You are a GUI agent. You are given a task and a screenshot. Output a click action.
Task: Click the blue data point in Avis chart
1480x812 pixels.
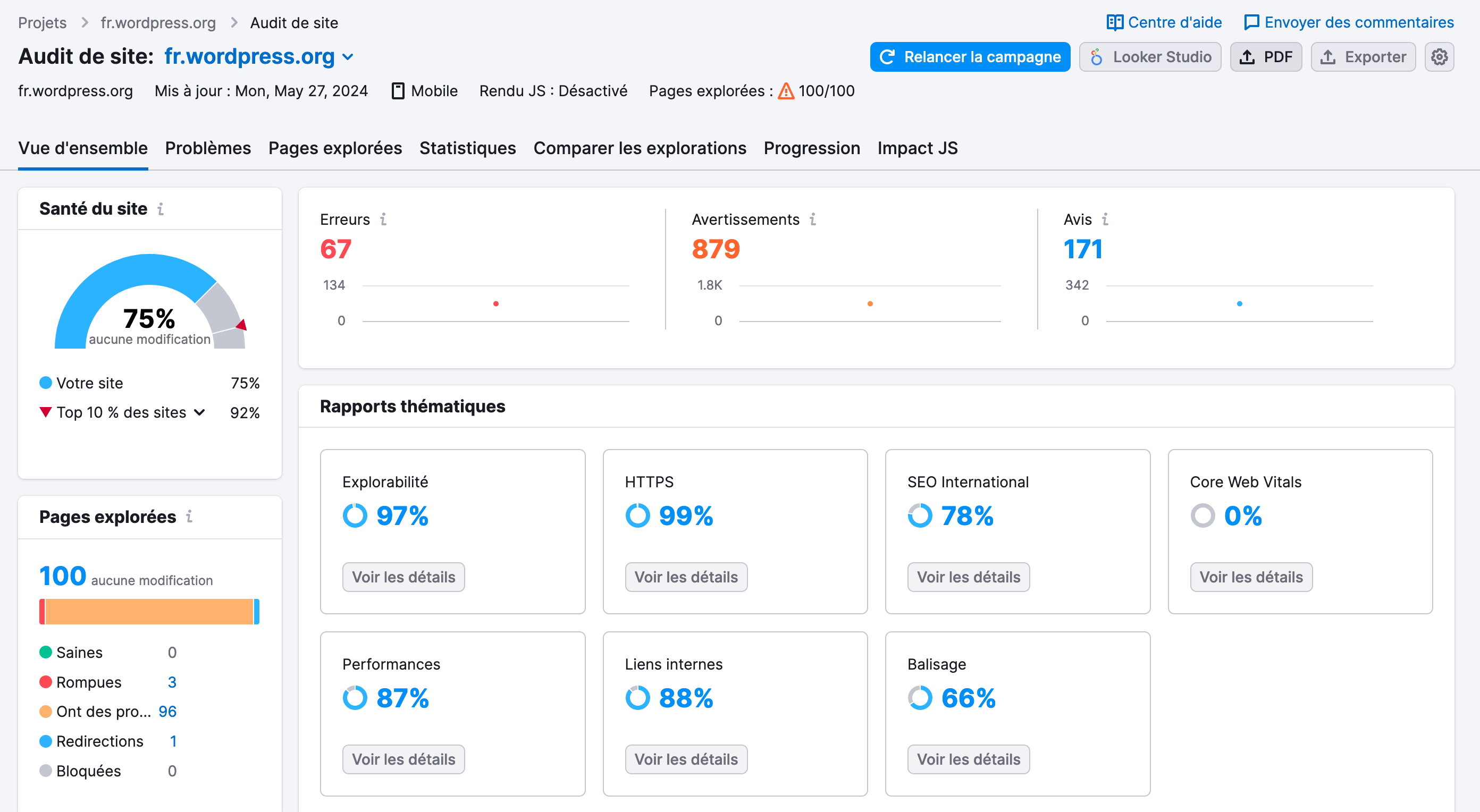click(1239, 304)
